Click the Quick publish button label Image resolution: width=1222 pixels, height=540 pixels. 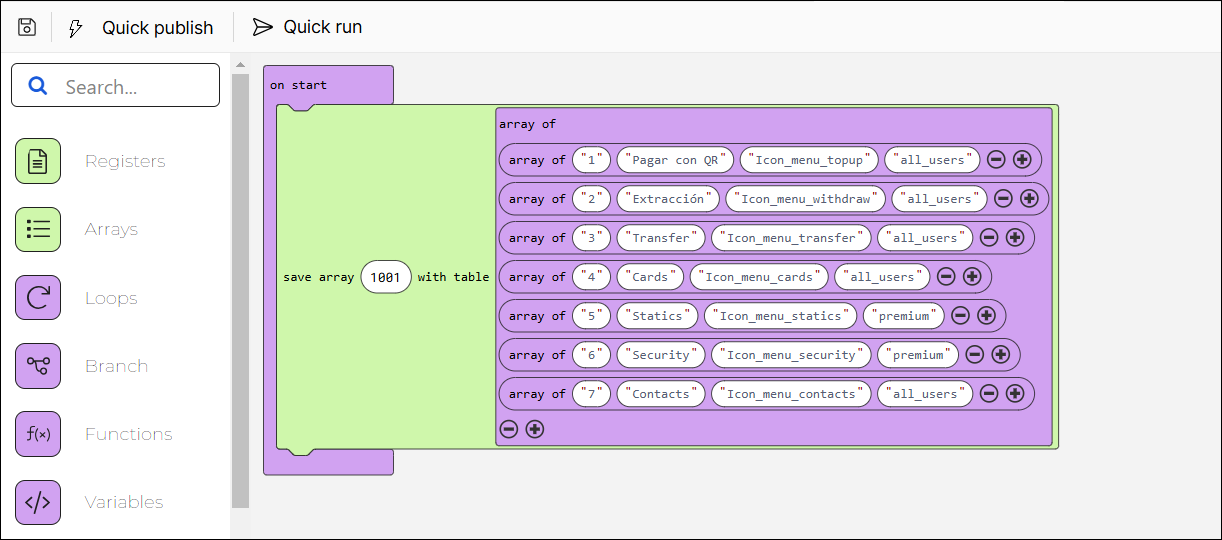coord(157,28)
